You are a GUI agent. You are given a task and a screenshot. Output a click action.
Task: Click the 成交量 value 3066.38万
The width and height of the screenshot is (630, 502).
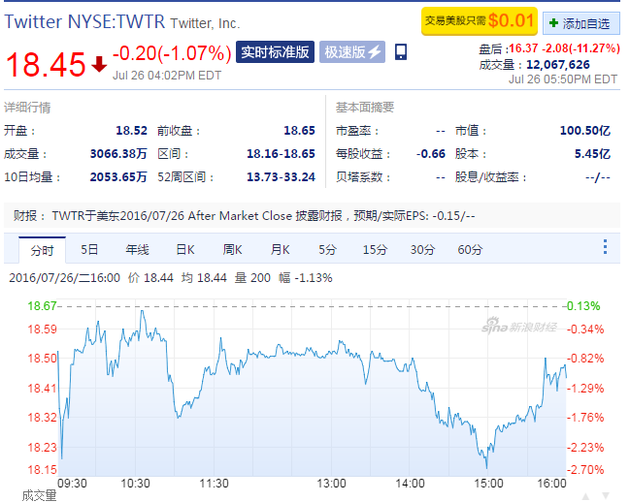[x=119, y=154]
